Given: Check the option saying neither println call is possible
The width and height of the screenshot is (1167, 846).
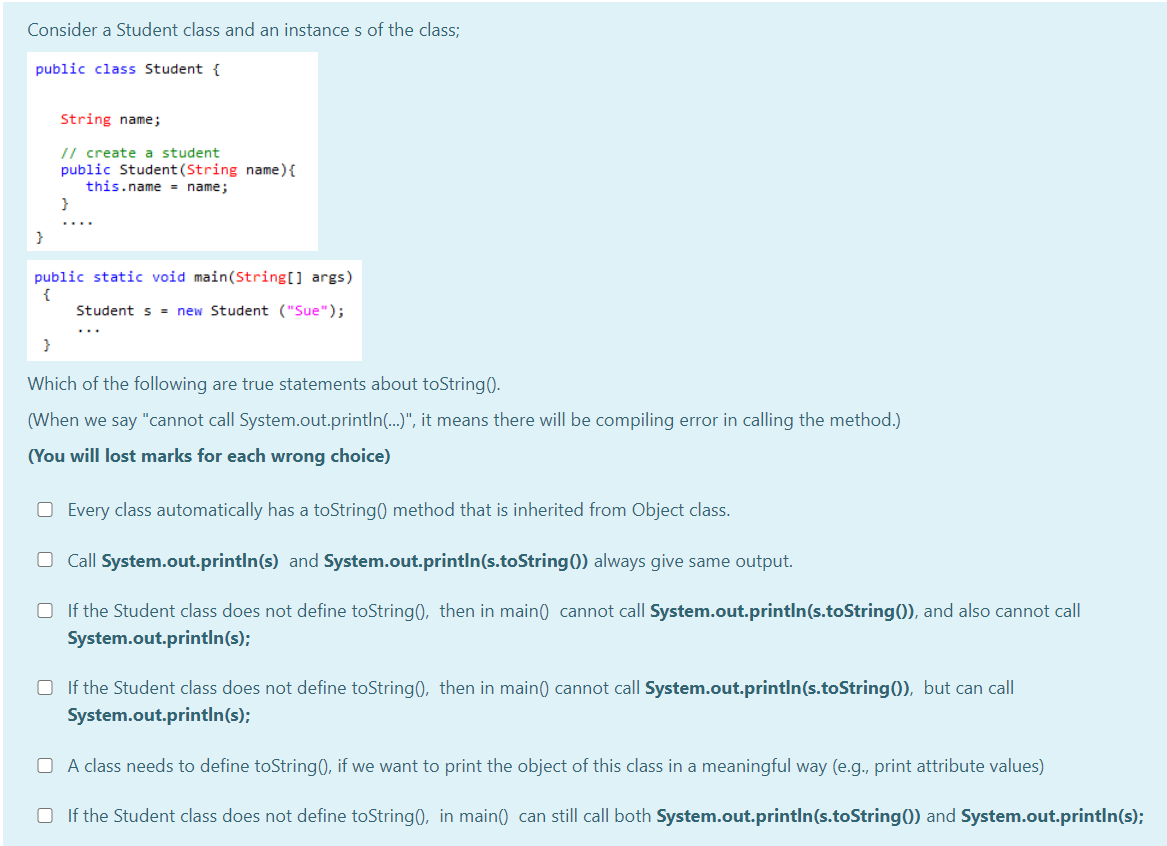Looking at the screenshot, I should (x=45, y=610).
